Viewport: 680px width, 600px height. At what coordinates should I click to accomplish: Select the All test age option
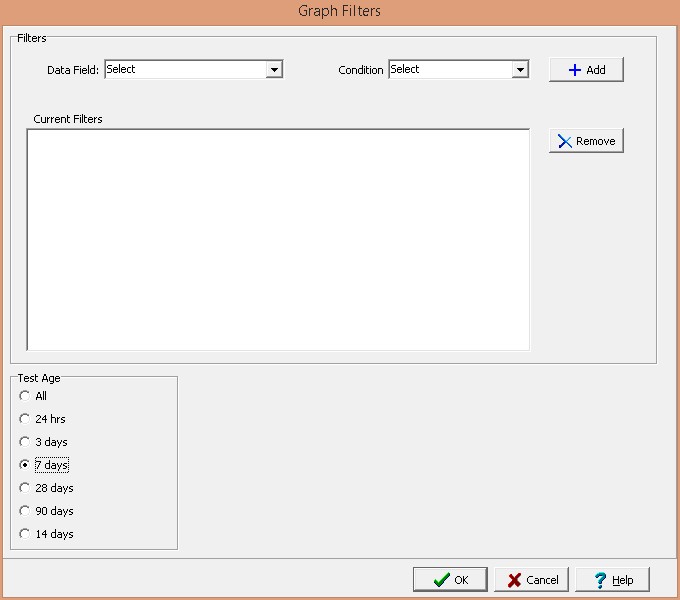(25, 396)
